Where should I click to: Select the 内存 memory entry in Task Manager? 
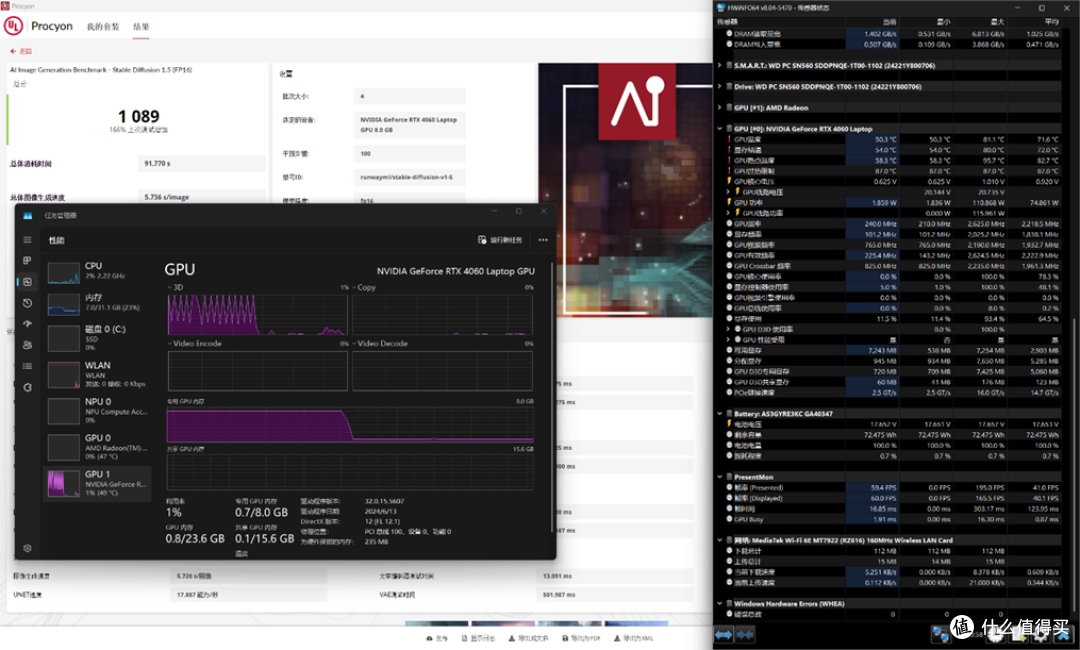(98, 303)
